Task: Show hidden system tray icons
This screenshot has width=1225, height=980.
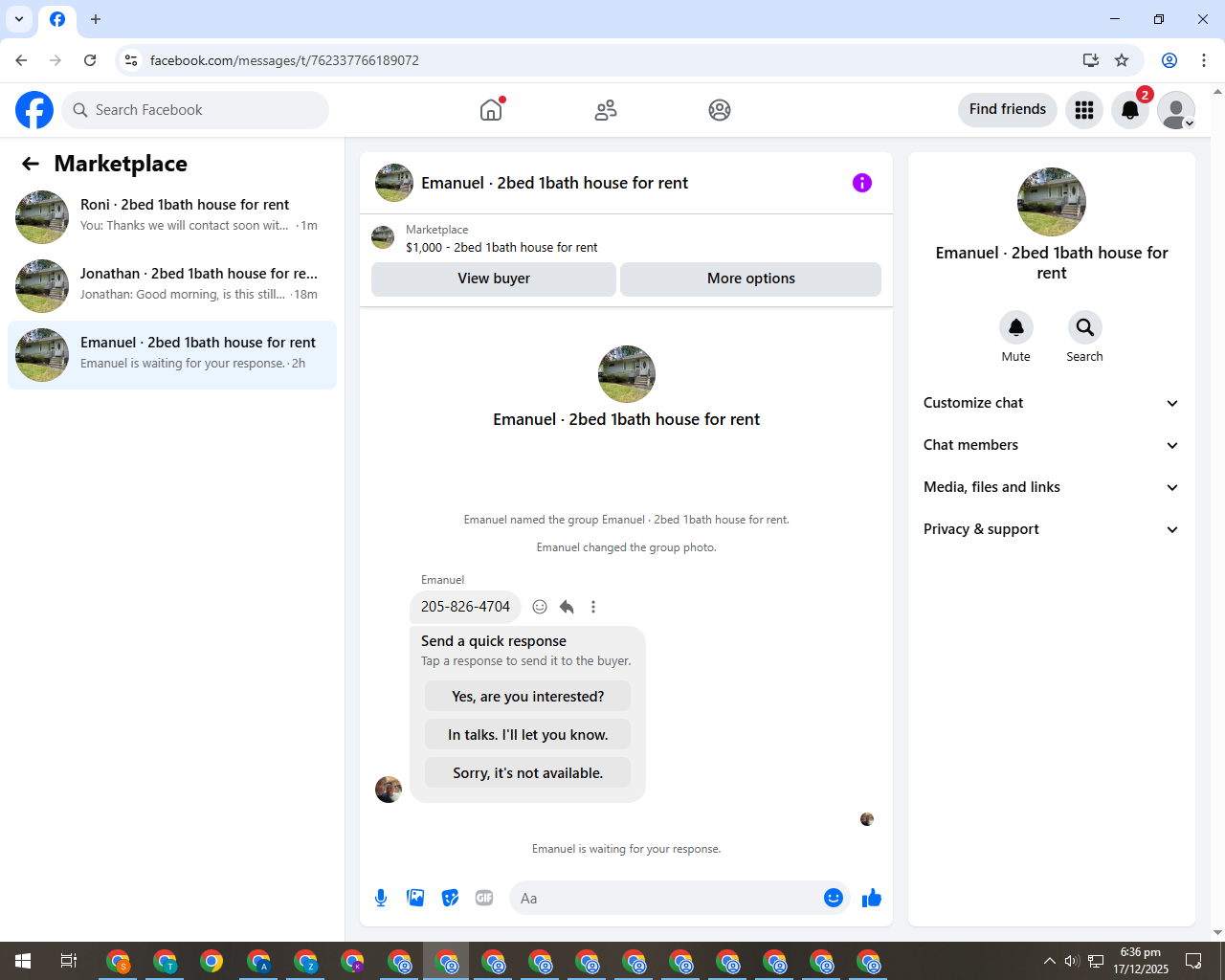Action: coord(1050,961)
